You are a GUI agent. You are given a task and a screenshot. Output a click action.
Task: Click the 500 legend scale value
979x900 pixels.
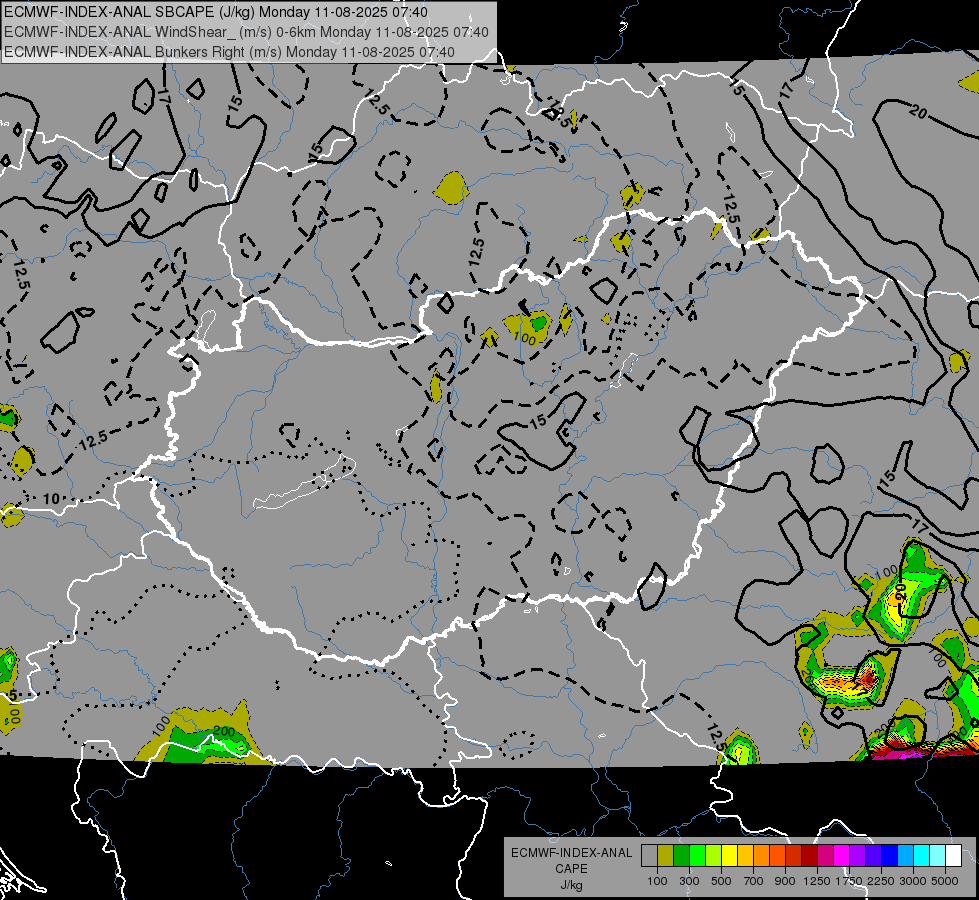click(x=721, y=881)
